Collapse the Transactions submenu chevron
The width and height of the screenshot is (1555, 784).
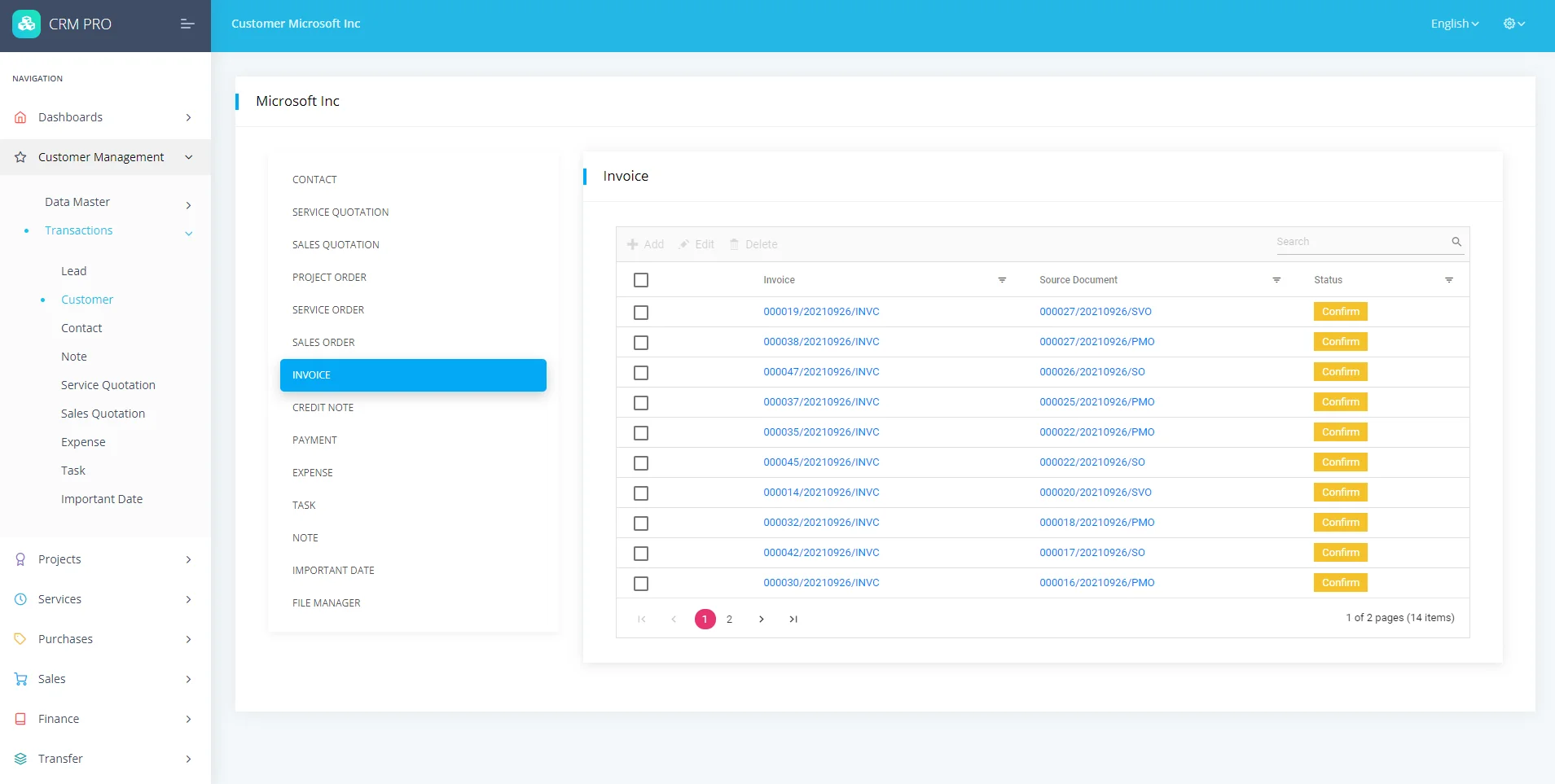(x=188, y=232)
